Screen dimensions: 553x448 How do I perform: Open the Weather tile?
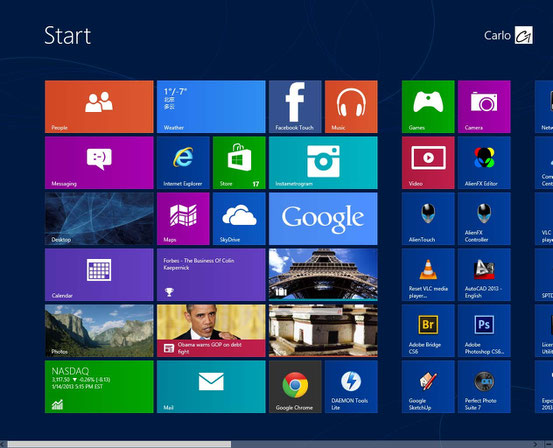point(211,107)
